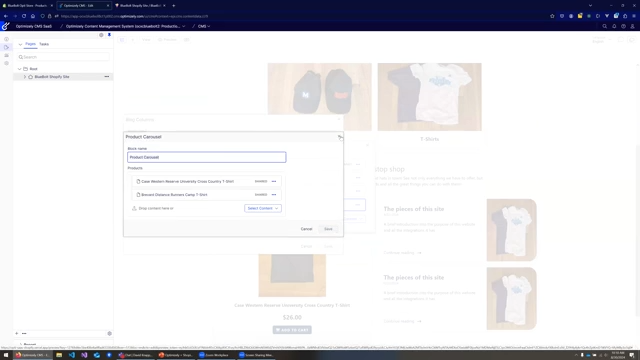
Task: Open BlueBolt Shopify Site context menu dots
Action: pyautogui.click(x=107, y=77)
